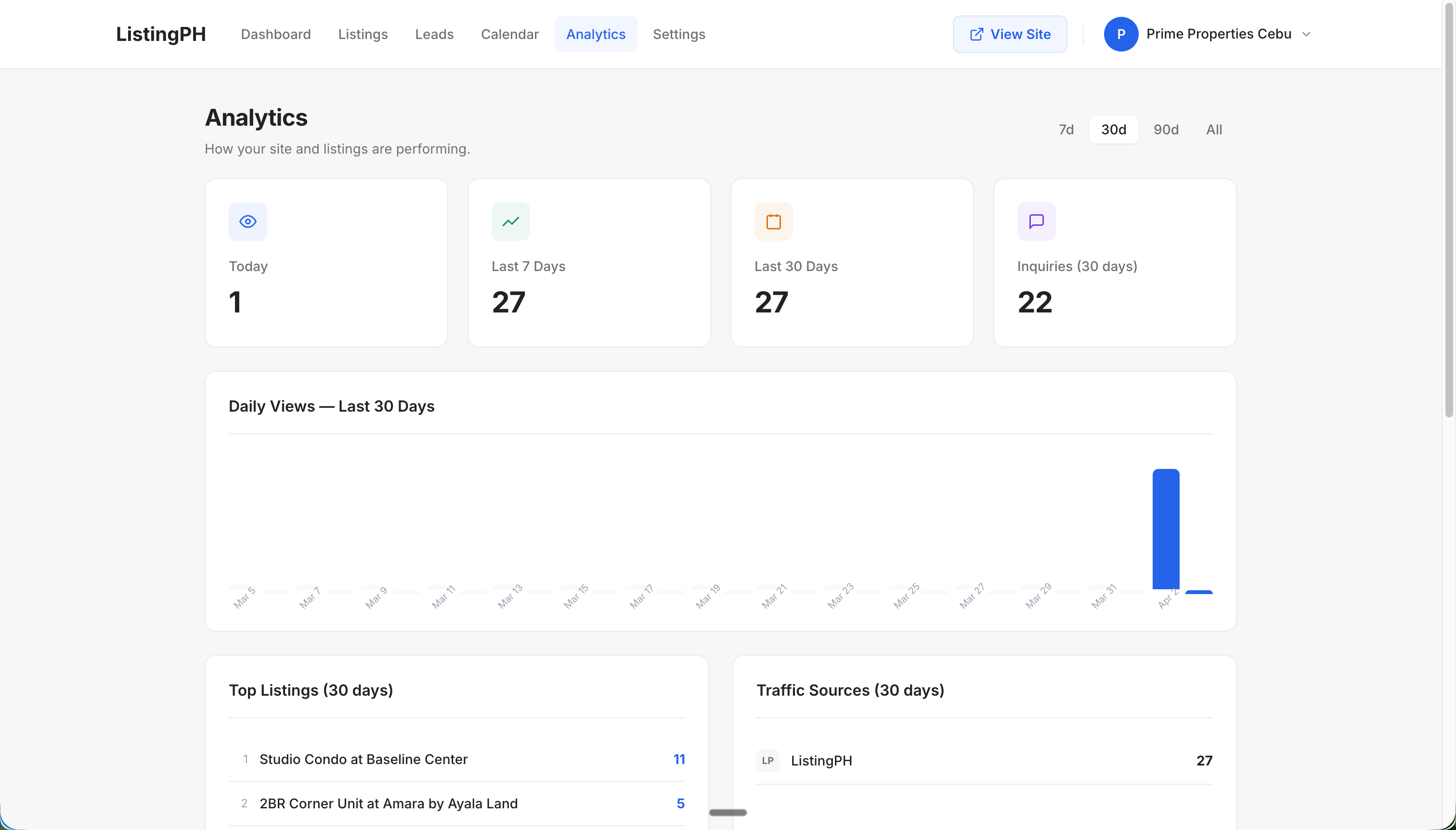Click the chat bubble icon for Inquiries
The image size is (1456, 830).
(1036, 221)
